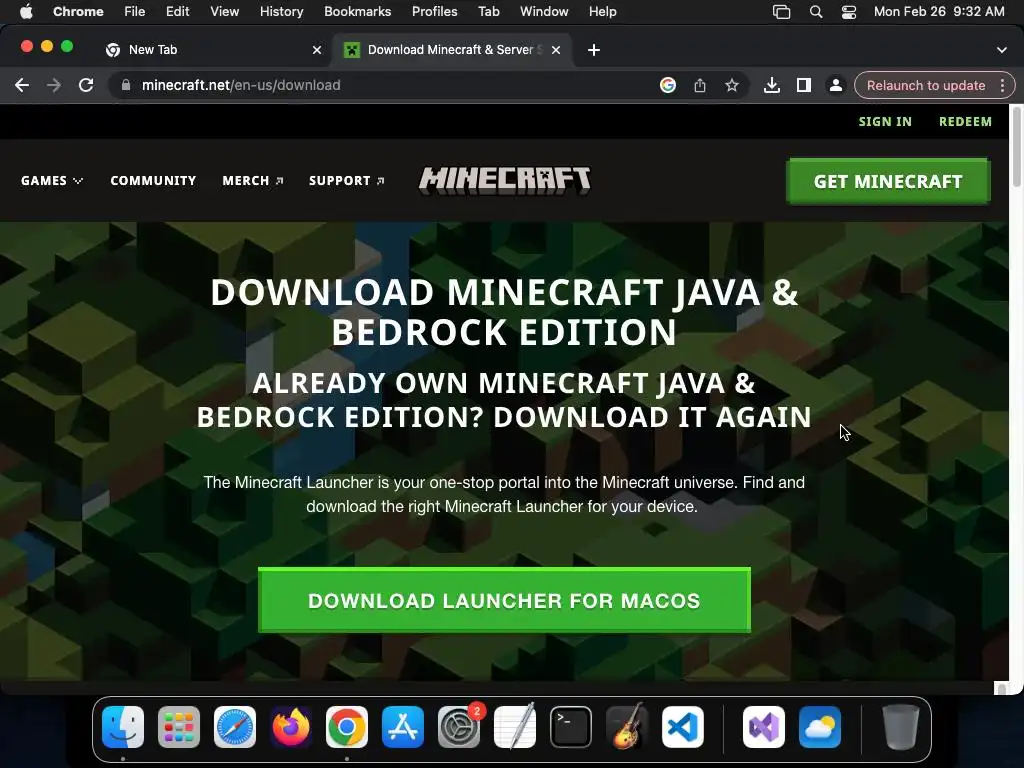Open Control Center icon

click(x=848, y=11)
